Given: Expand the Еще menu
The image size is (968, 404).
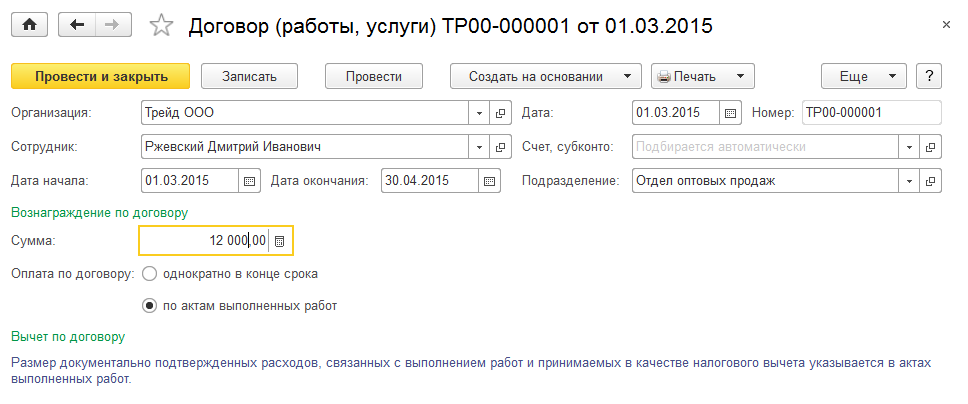Looking at the screenshot, I should (x=863, y=77).
